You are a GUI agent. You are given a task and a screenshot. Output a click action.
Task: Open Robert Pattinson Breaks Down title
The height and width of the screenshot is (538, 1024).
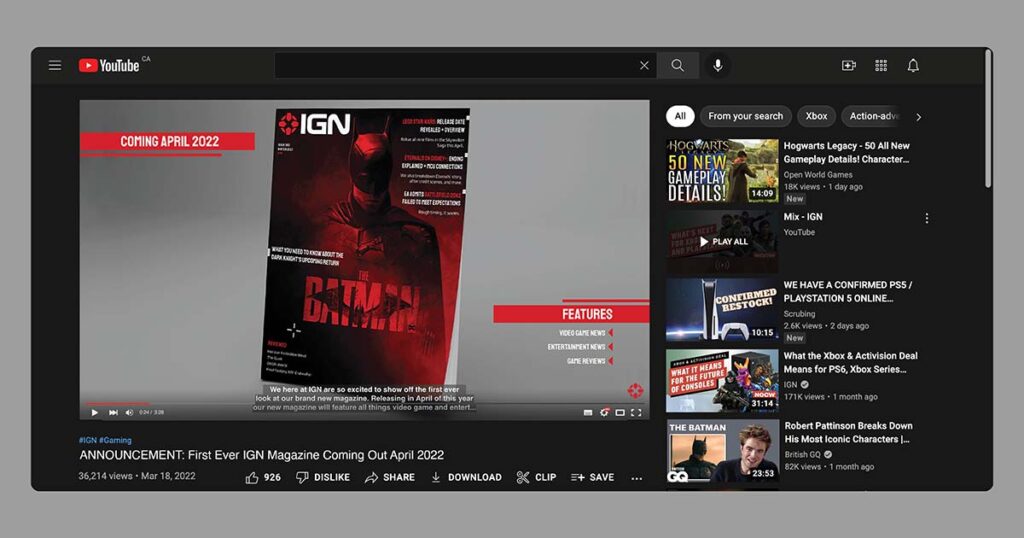(x=848, y=432)
